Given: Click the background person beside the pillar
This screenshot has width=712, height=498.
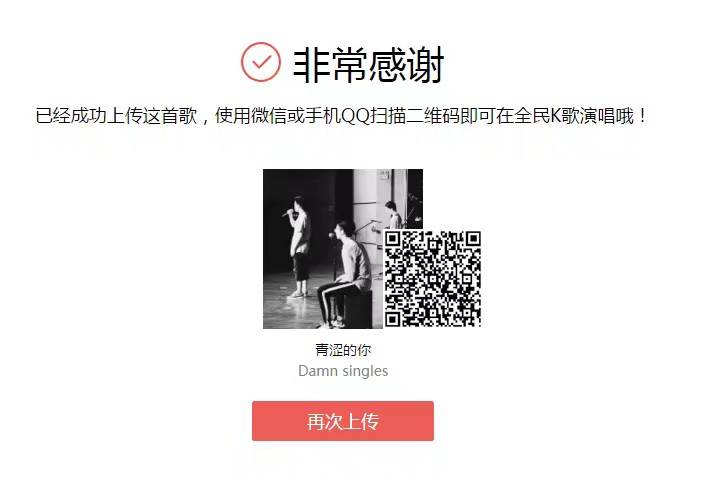Looking at the screenshot, I should click(x=393, y=215).
